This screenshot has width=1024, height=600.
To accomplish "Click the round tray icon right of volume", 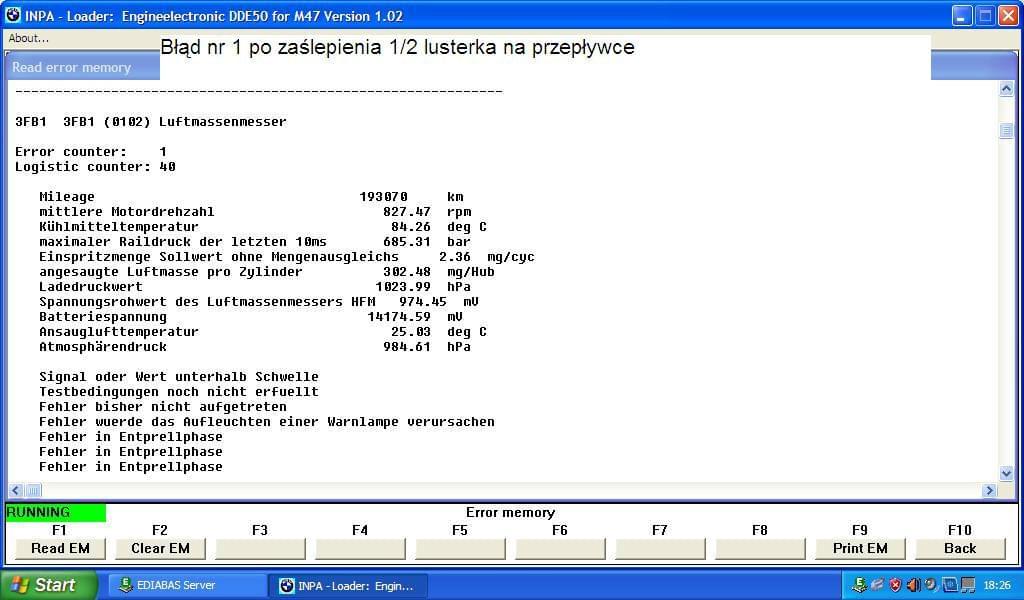I will [931, 585].
